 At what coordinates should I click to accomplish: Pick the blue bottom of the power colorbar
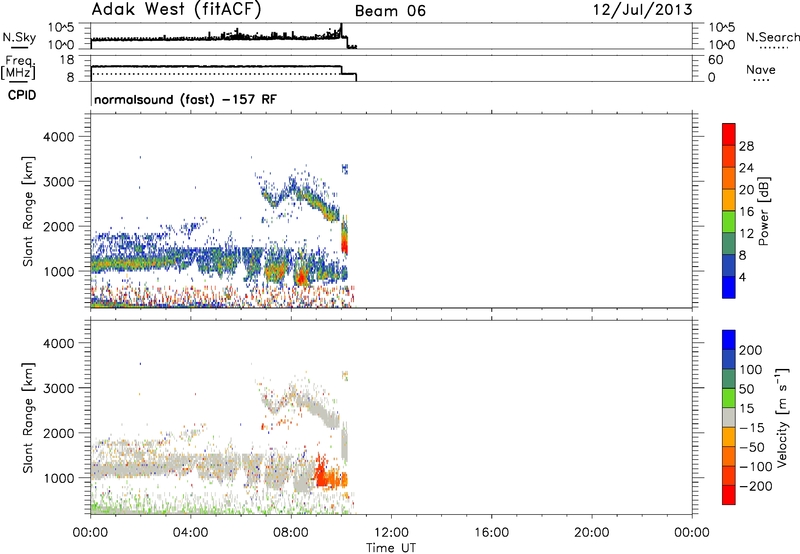pyautogui.click(x=729, y=287)
